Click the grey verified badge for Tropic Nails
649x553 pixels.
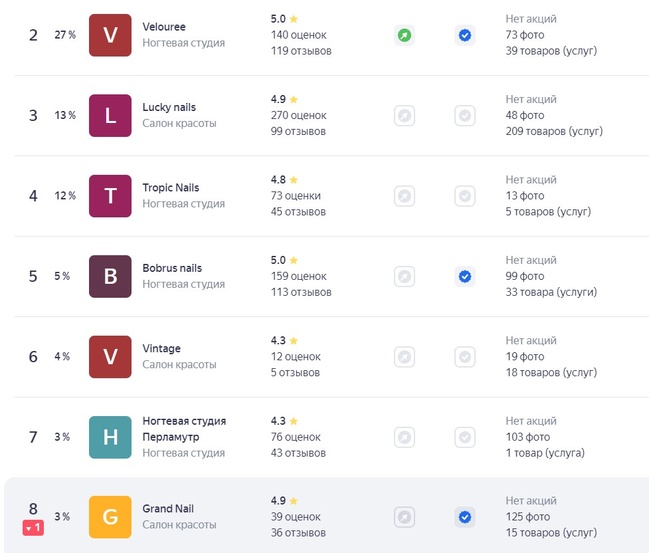coord(465,196)
